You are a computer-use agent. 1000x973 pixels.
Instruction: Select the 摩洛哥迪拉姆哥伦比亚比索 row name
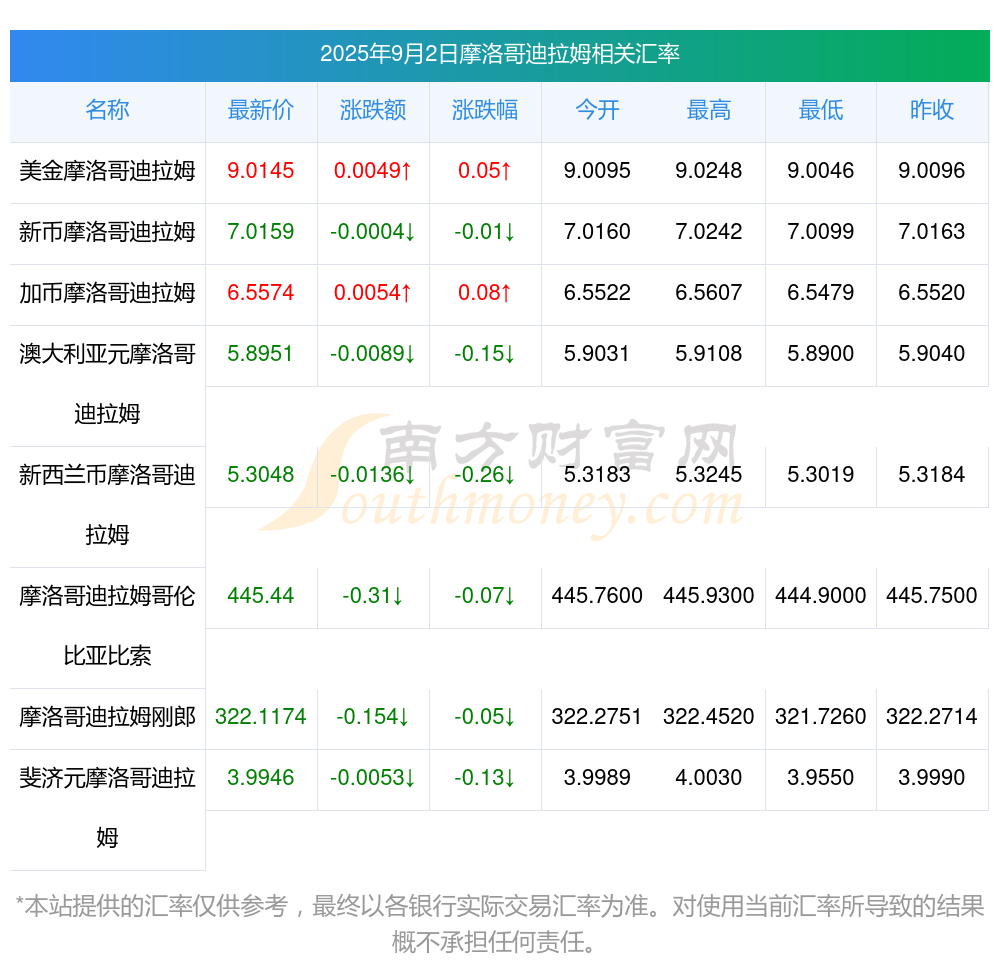(107, 626)
